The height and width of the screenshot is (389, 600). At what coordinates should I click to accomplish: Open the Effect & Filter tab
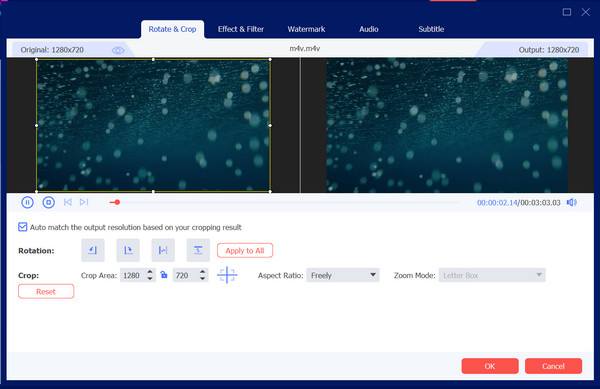(241, 29)
